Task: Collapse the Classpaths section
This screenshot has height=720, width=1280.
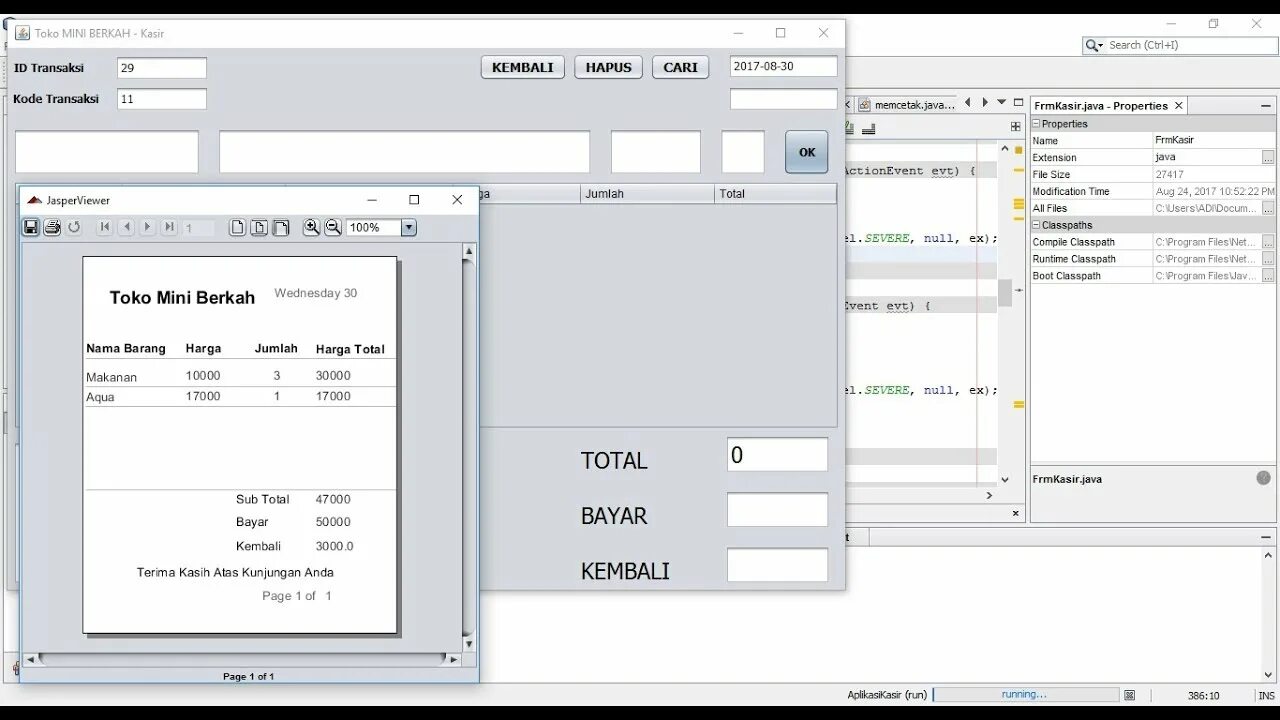Action: point(1037,225)
